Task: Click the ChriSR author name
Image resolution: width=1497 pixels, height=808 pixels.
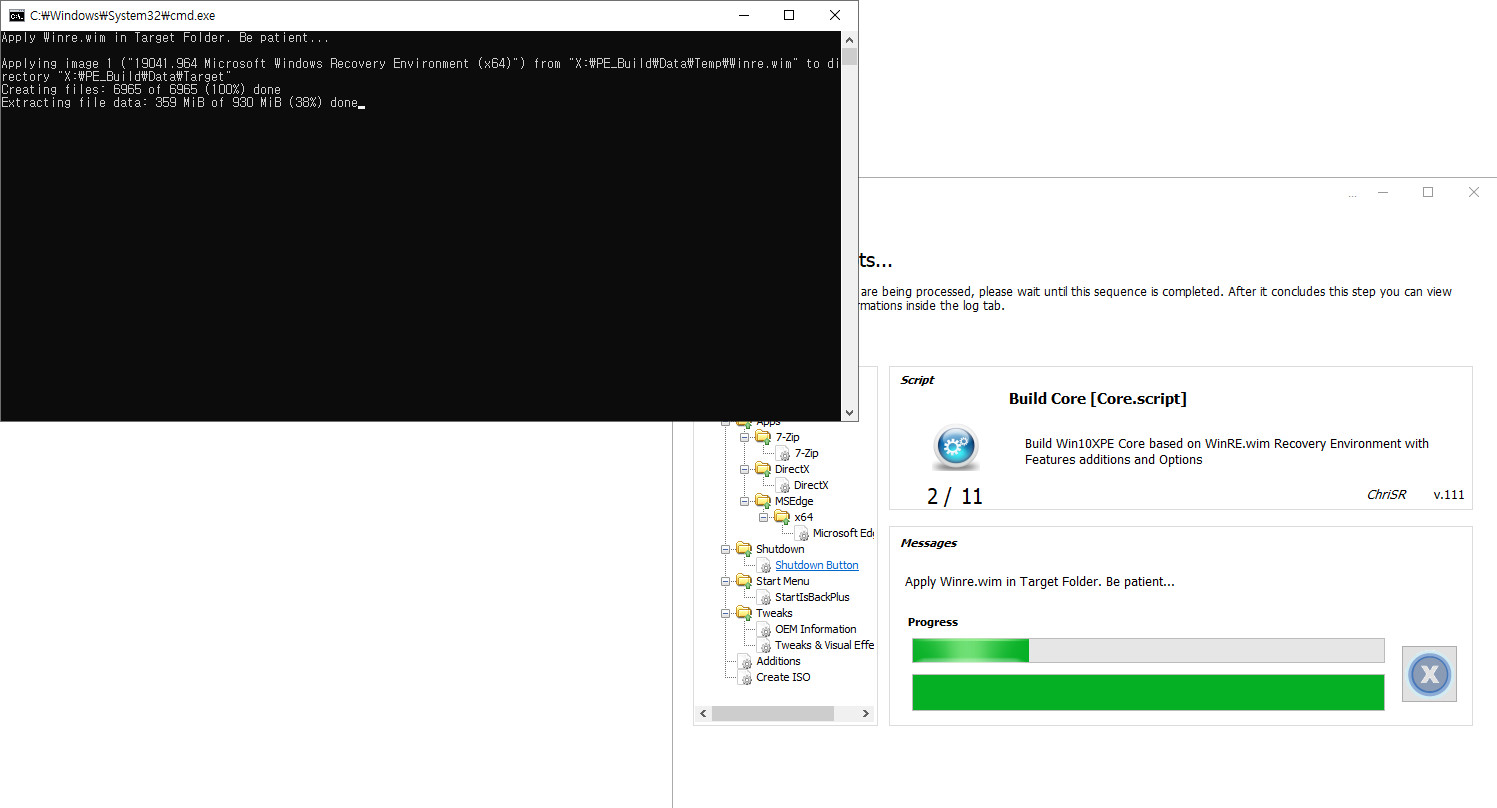Action: [x=1386, y=495]
